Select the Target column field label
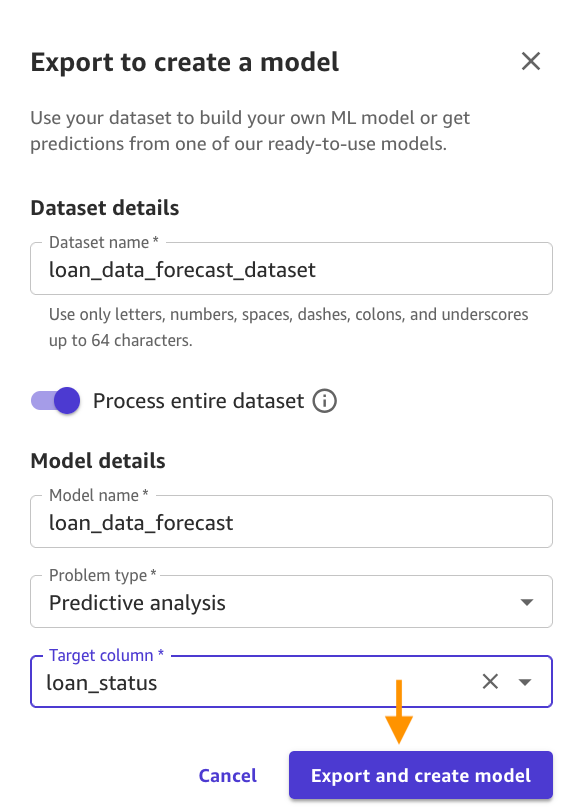Viewport: 580px width, 810px height. tap(106, 656)
